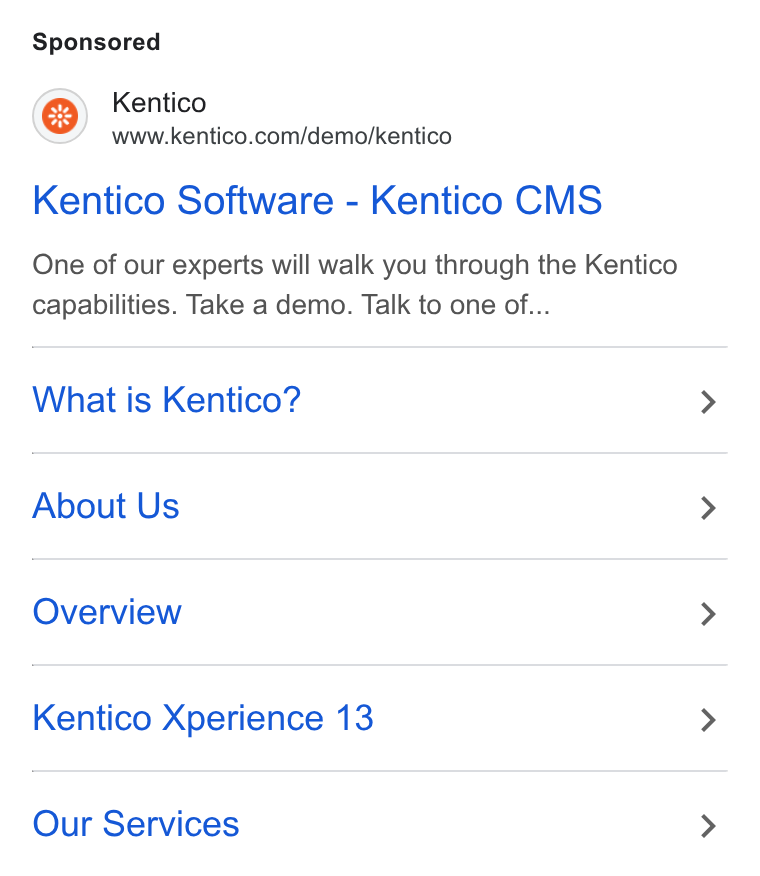This screenshot has width=760, height=876.
Task: Click the ad description starting 'One of our experts'
Action: point(355,285)
